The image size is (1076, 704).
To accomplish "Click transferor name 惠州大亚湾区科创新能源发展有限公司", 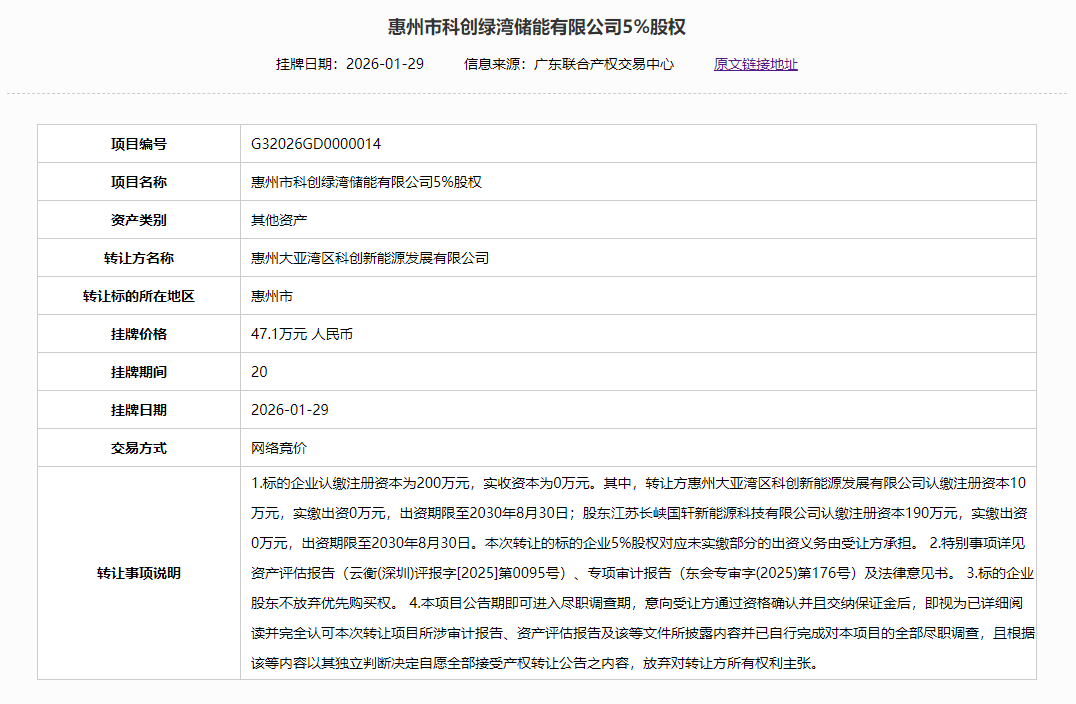I will 370,257.
